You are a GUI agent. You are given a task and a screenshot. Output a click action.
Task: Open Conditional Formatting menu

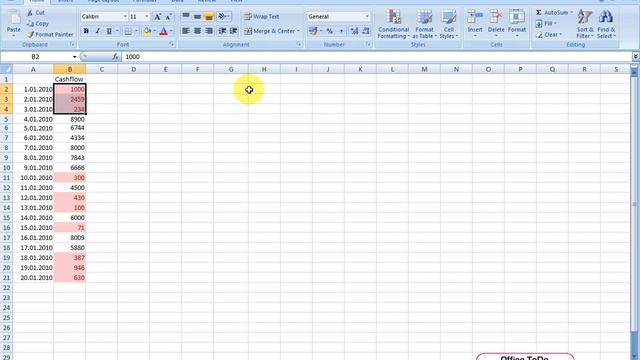pos(393,24)
